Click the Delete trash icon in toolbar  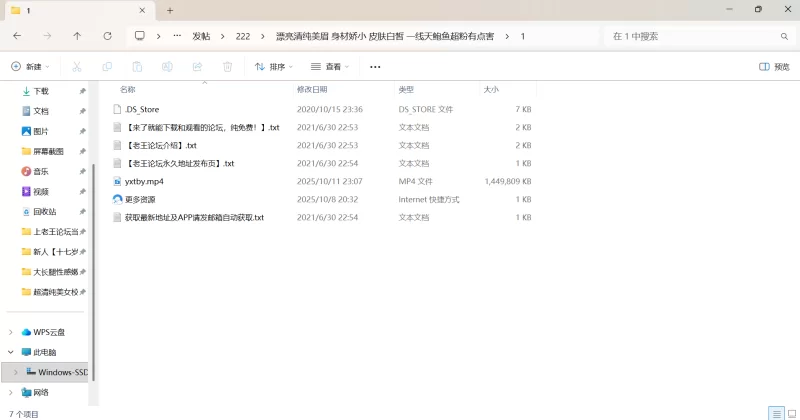[227, 67]
